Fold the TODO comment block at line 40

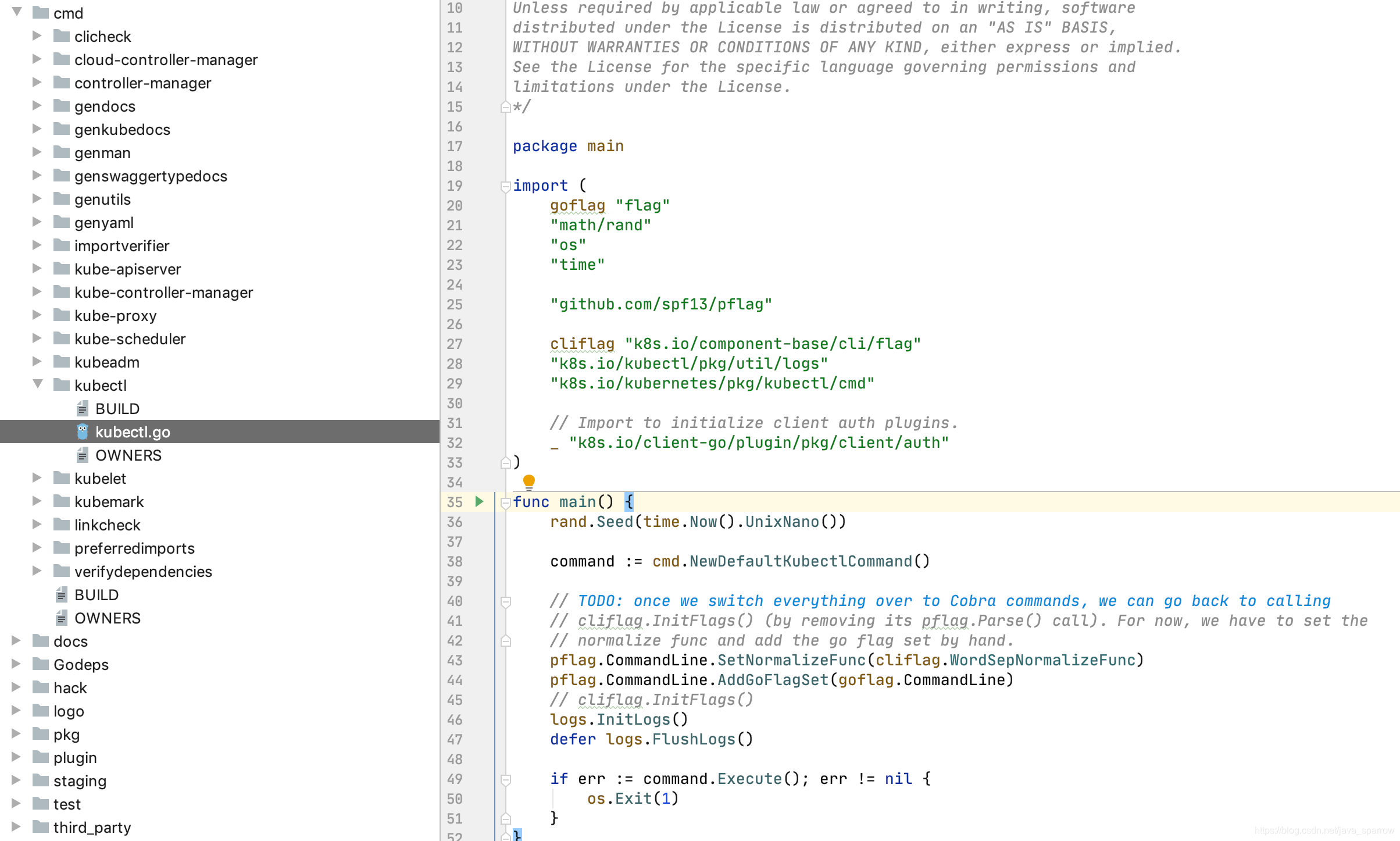point(505,601)
